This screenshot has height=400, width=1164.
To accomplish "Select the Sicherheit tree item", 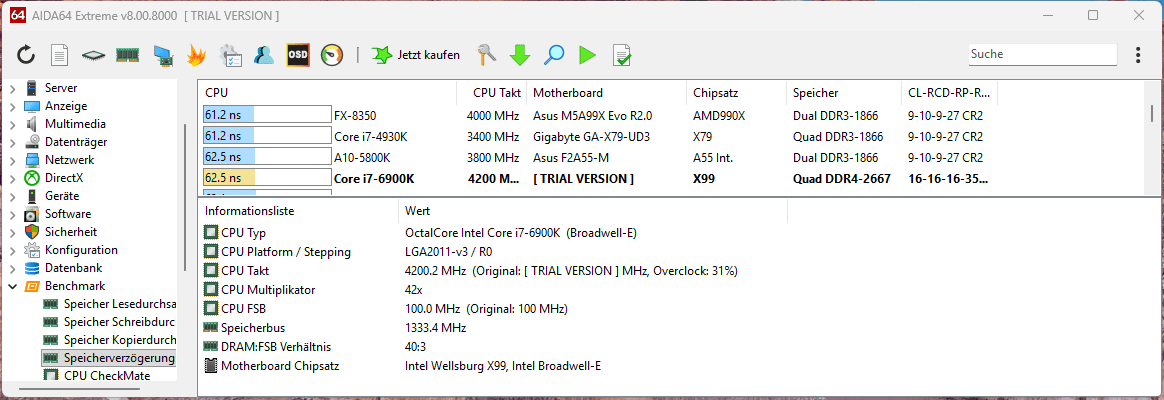I will 71,232.
